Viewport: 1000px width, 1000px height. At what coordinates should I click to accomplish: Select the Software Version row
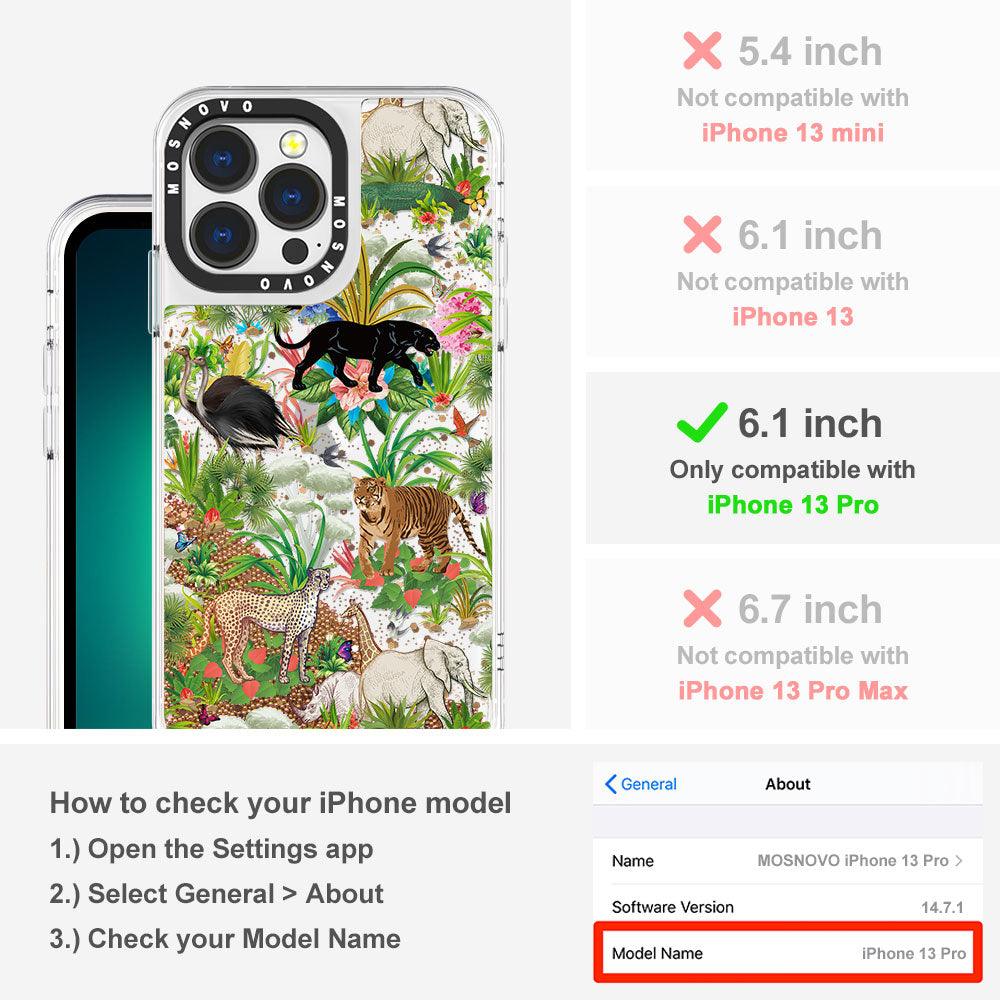(788, 906)
